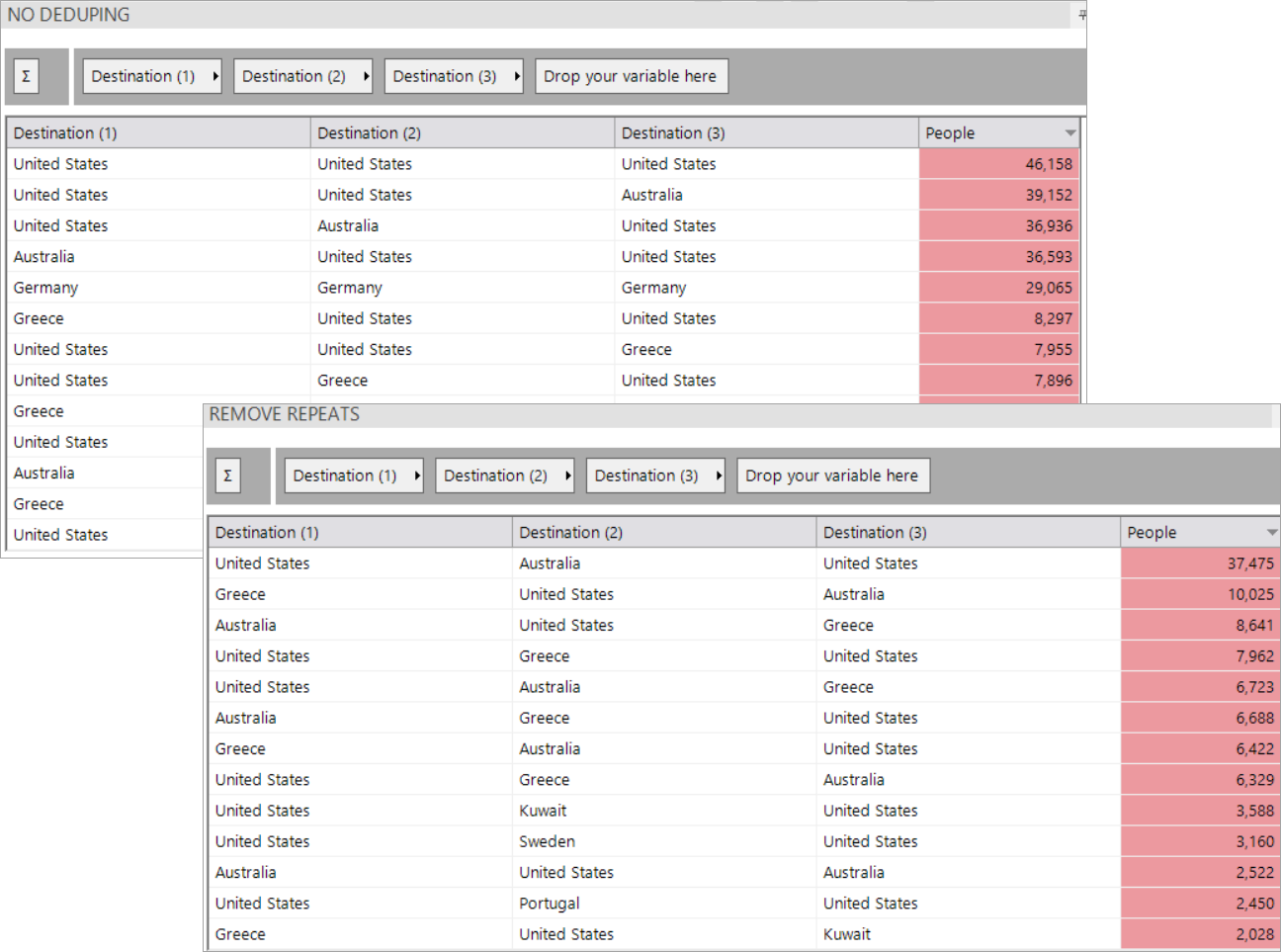Click Germany in Destination (2) column
Viewport: 1281px width, 952px height.
click(x=350, y=288)
